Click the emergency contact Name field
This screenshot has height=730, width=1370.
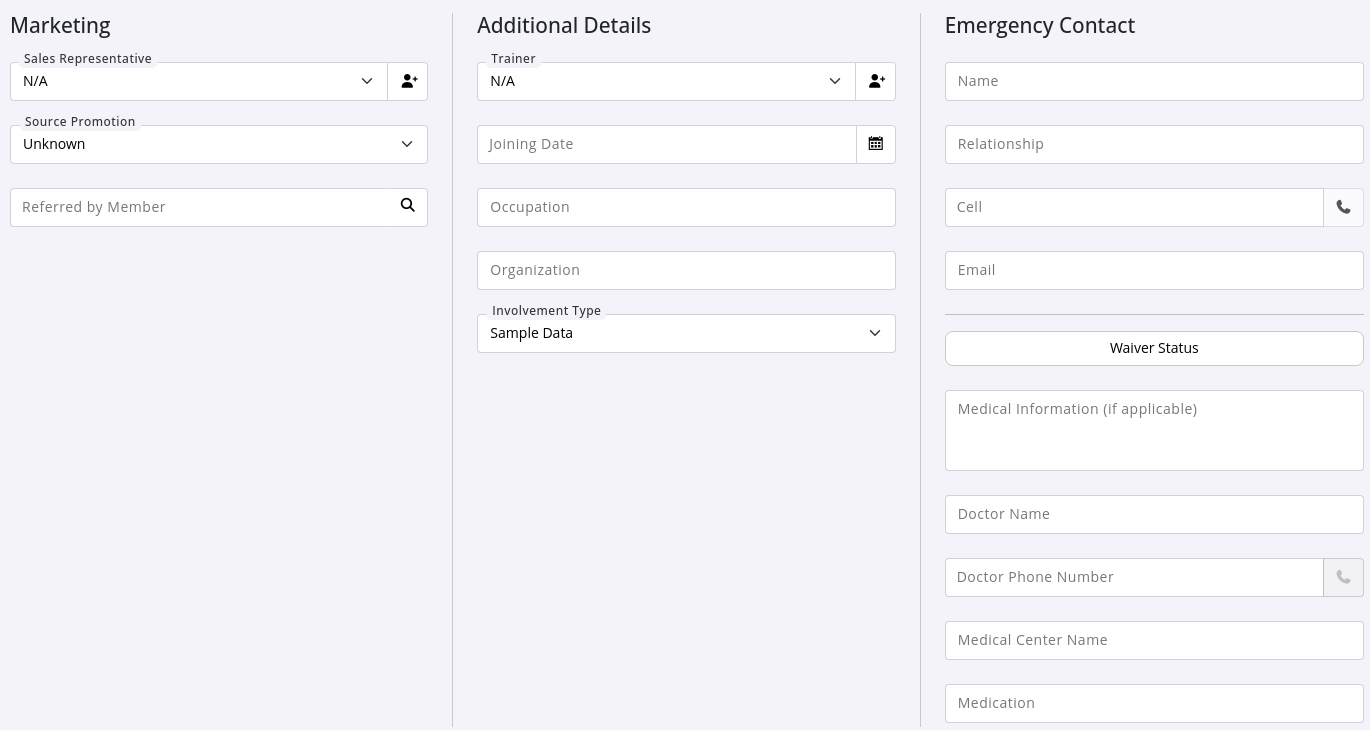click(x=1154, y=81)
